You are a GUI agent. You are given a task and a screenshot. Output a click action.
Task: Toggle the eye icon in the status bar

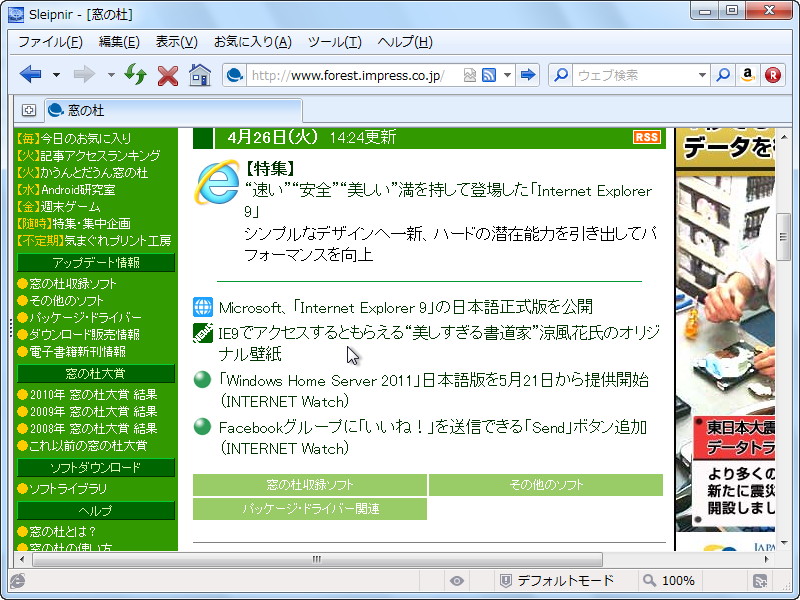tap(457, 580)
